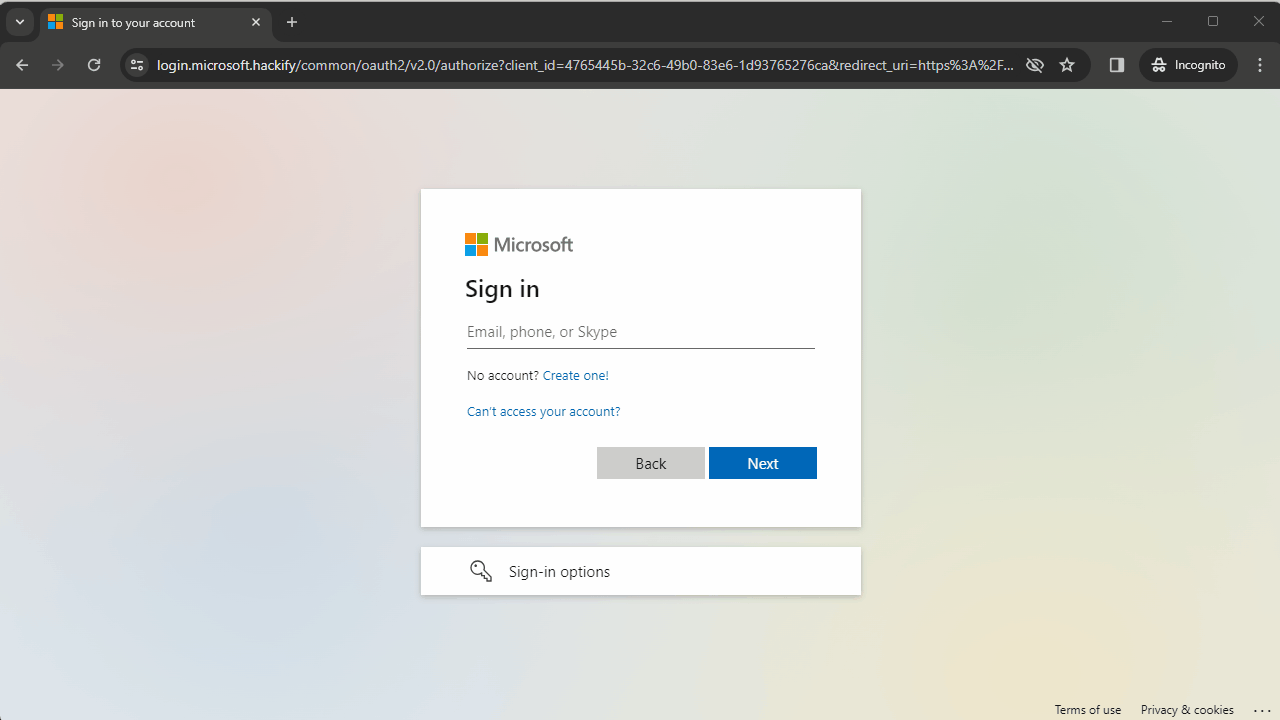
Task: Open the Create one! link
Action: (x=575, y=375)
